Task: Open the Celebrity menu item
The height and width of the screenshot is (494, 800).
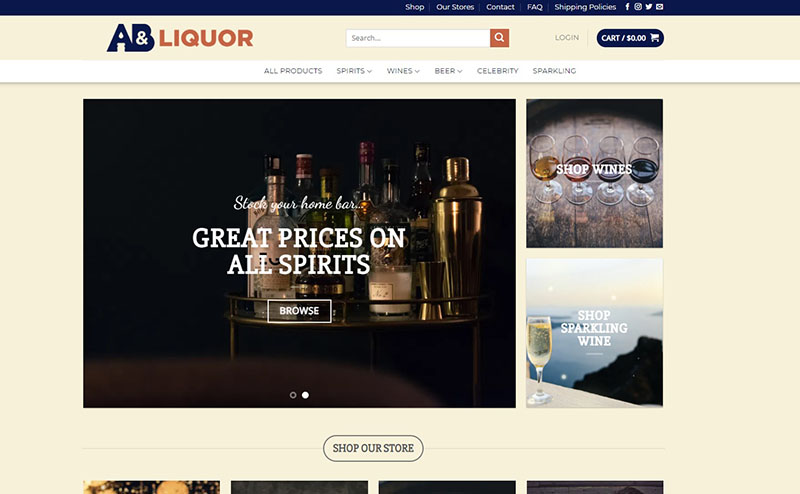Action: [x=497, y=71]
